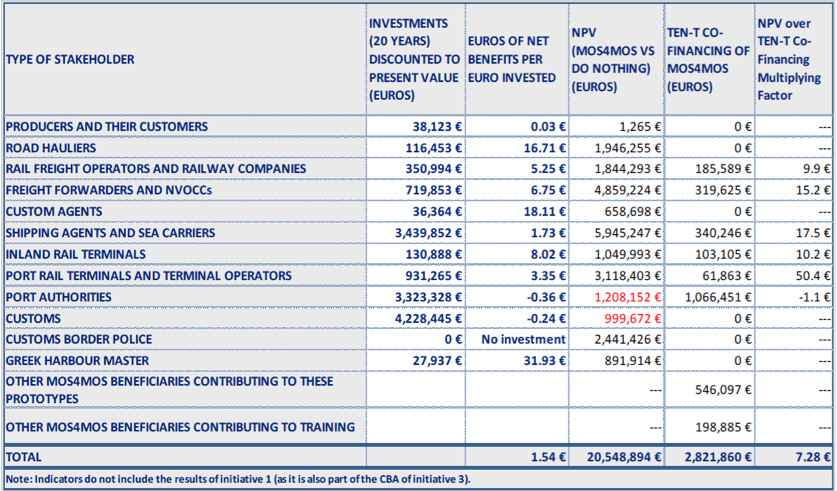Image resolution: width=837 pixels, height=491 pixels.
Task: Click the PRODUCERS AND THEIR CUSTOMERS row label
Action: point(107,127)
